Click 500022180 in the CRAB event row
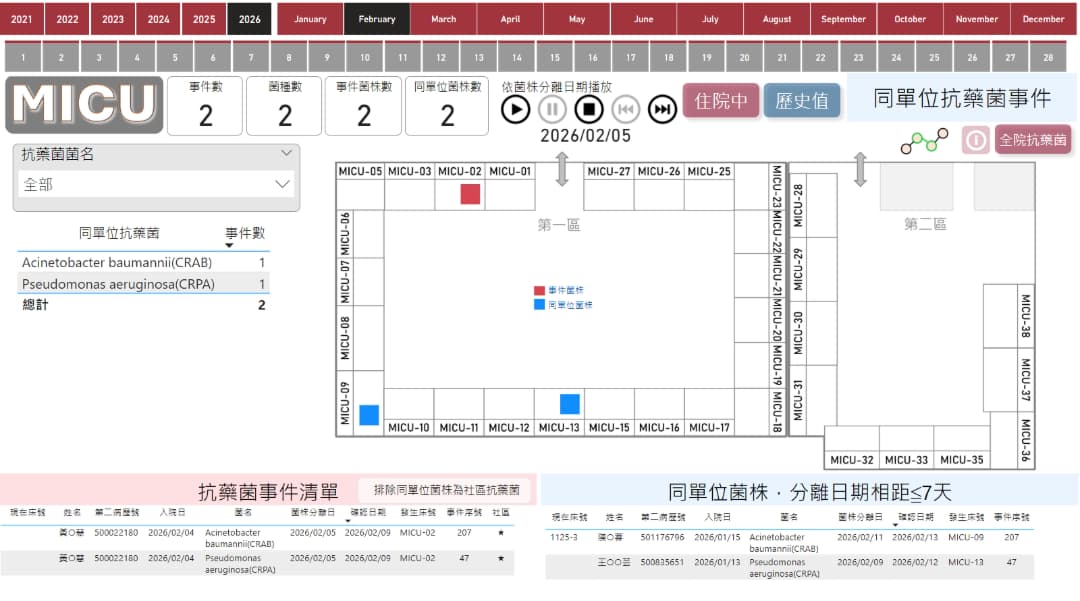 point(116,533)
